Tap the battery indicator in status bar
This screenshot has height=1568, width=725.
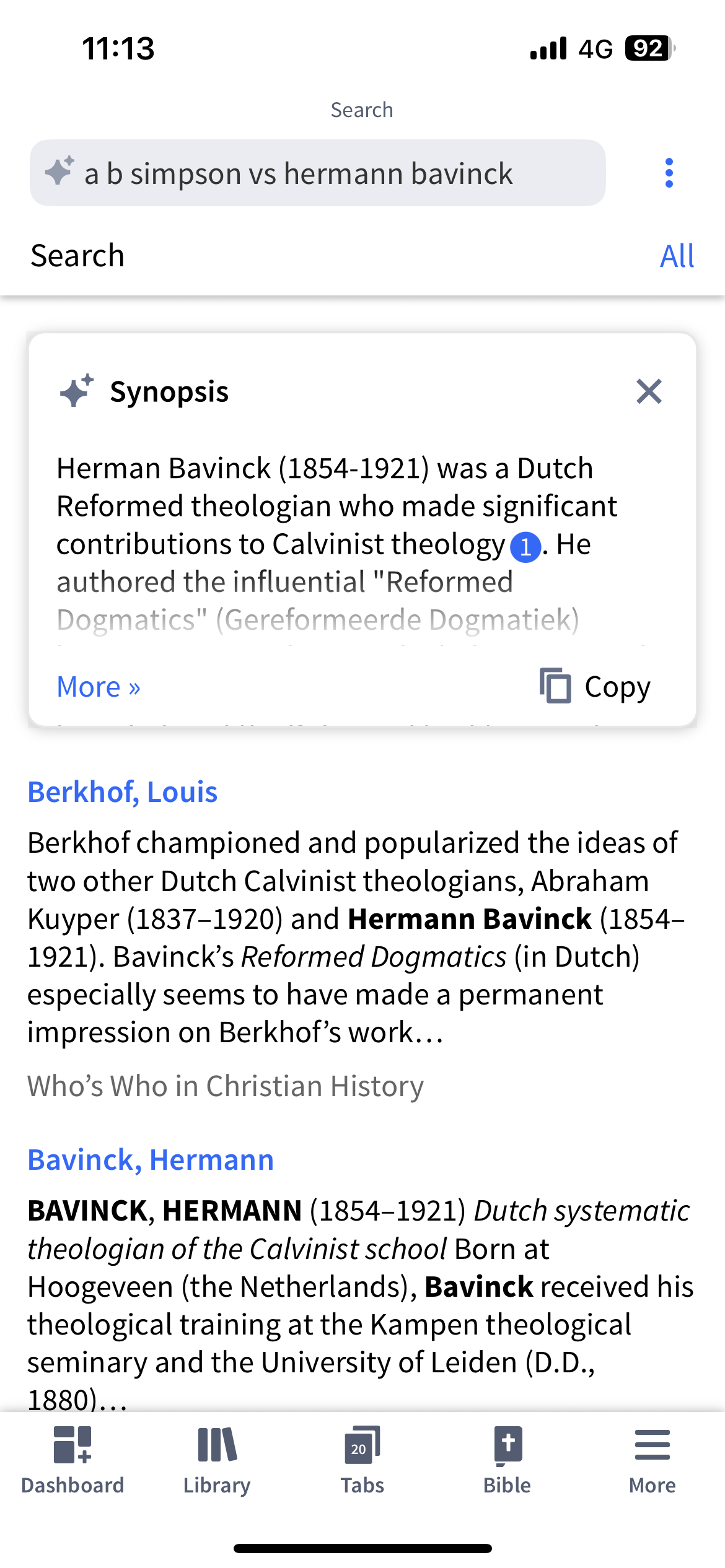coord(650,48)
